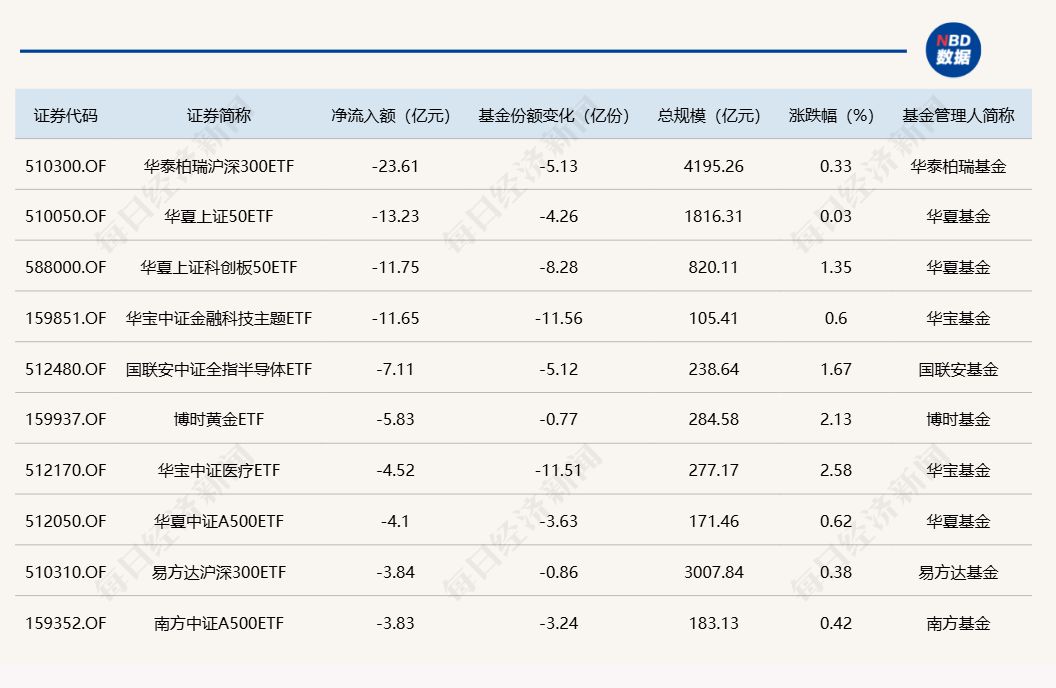Screen dimensions: 1056x688
Task: Select the 南方中证A500ETF fund name
Action: 219,623
